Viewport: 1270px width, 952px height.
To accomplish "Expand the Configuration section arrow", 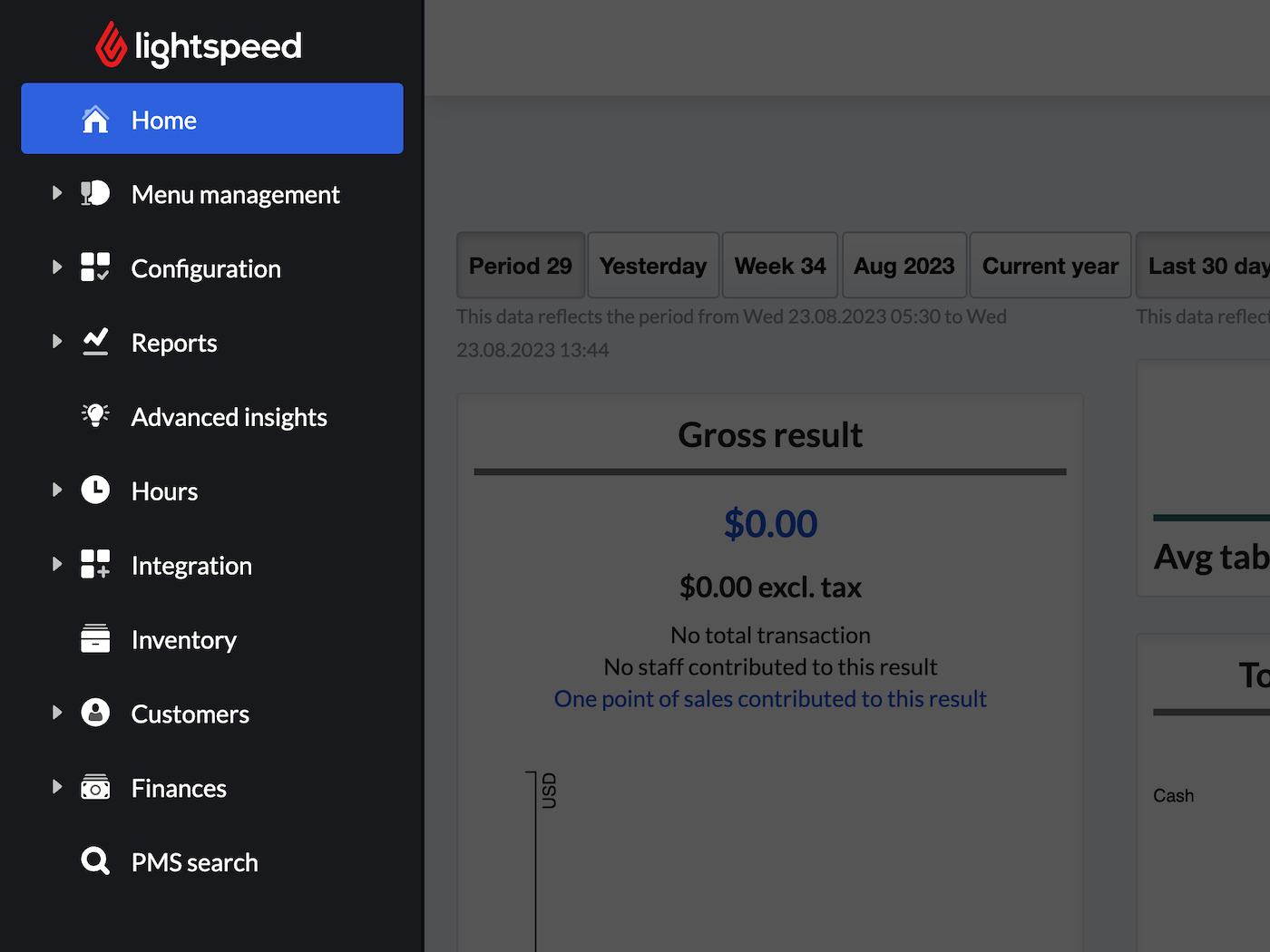I will coord(57,267).
